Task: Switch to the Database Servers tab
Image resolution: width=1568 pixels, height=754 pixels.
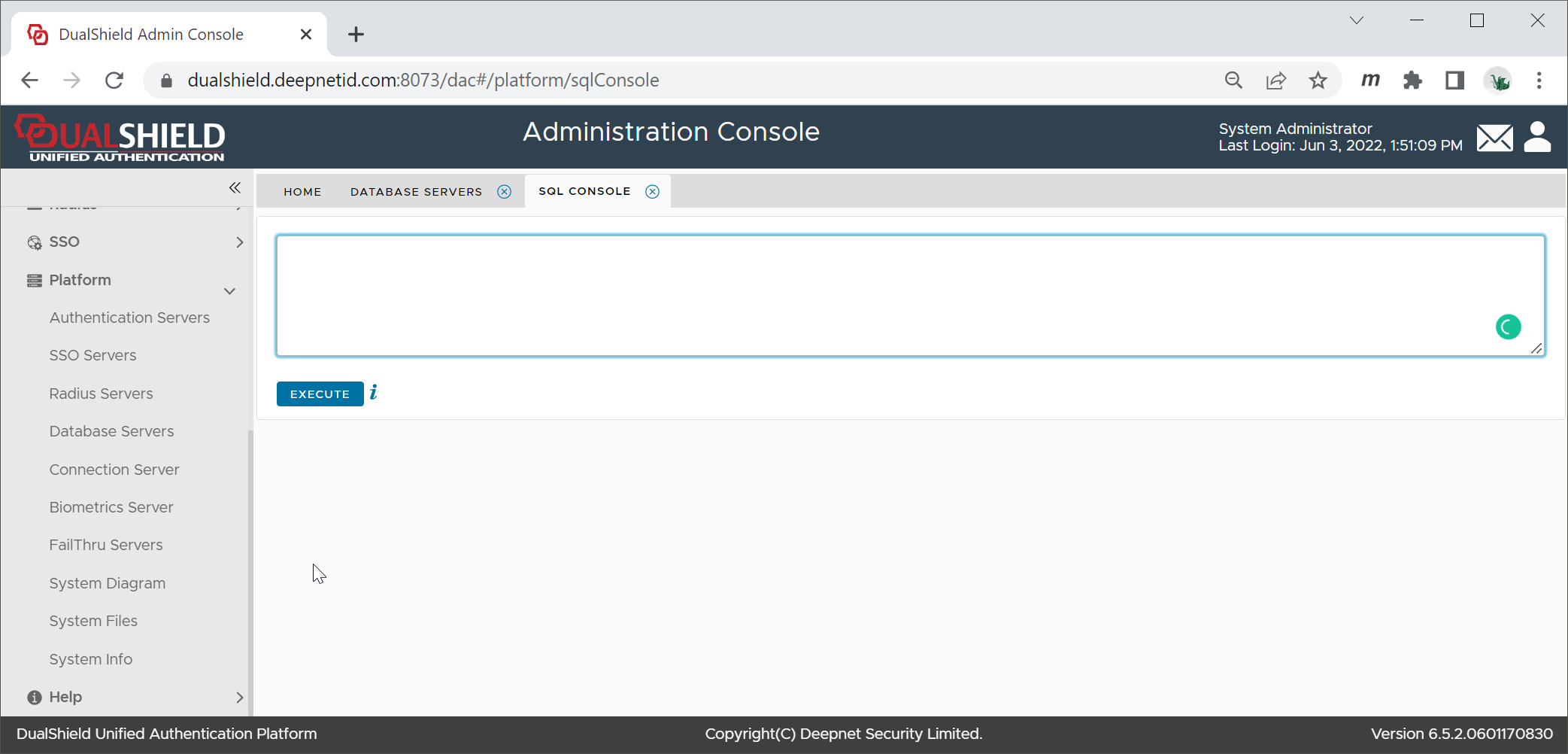Action: pyautogui.click(x=416, y=192)
